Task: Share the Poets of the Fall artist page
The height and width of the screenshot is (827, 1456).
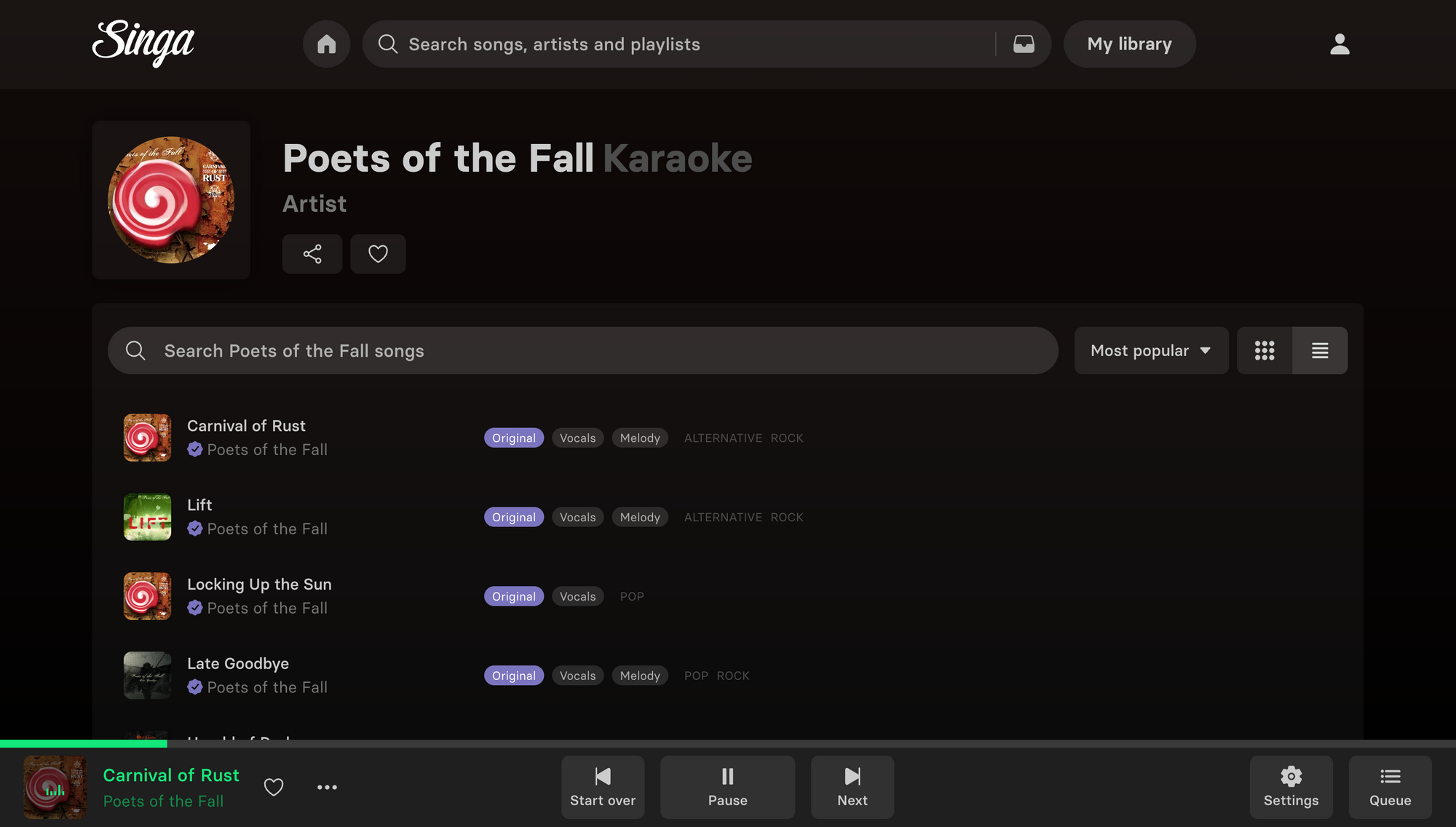Action: [312, 253]
